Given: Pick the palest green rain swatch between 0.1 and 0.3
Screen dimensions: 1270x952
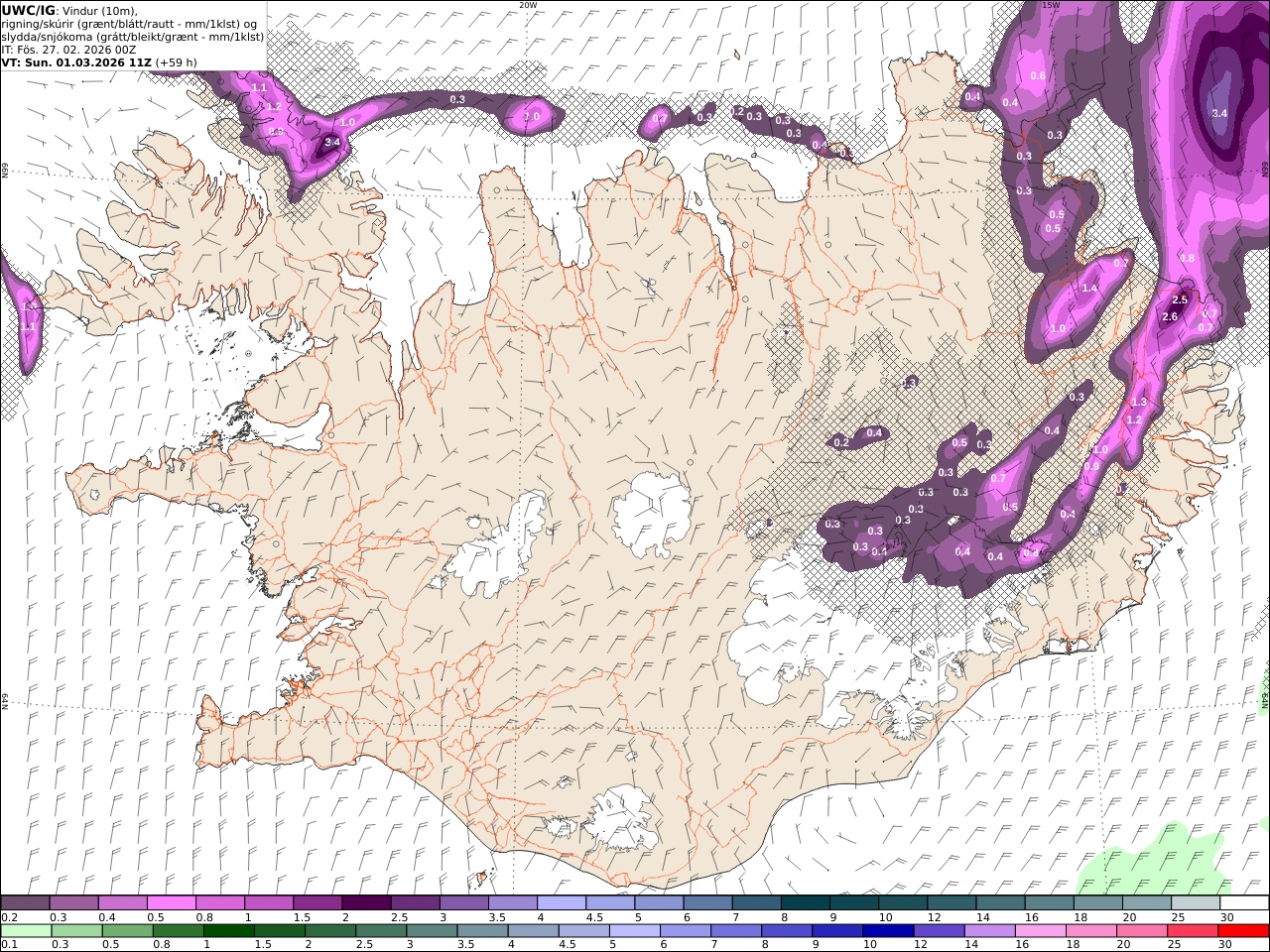Looking at the screenshot, I should [26, 931].
